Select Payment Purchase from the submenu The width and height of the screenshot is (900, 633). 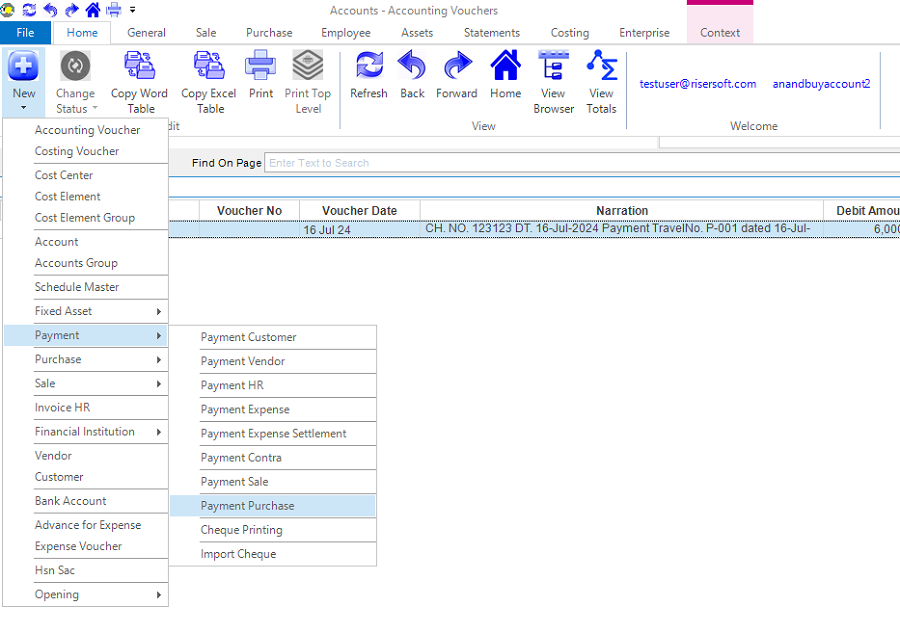247,506
